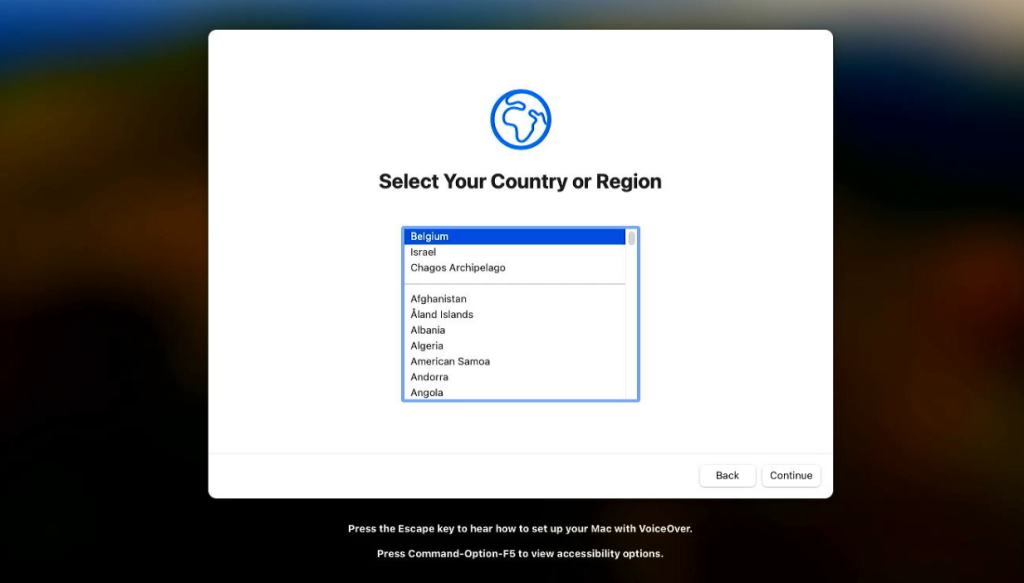Pick Afghanistan from the country list
This screenshot has height=583, width=1024.
(x=515, y=299)
